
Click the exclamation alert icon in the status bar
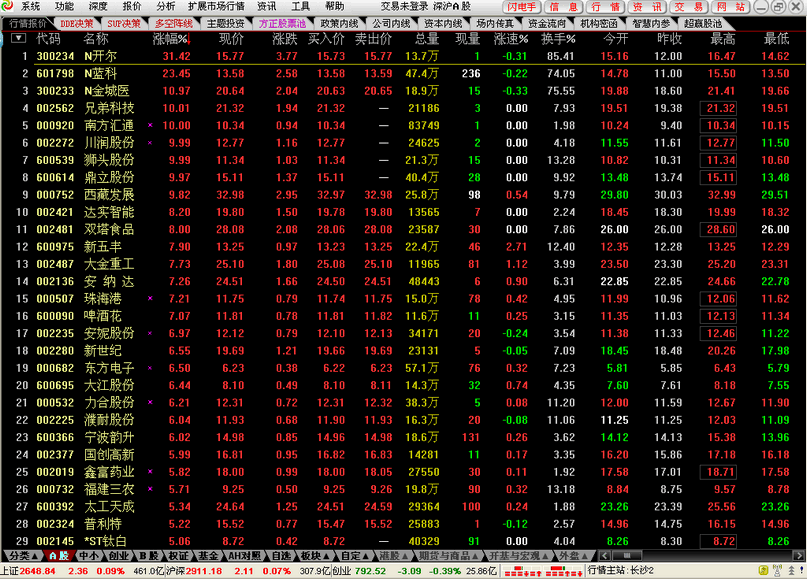point(801,570)
